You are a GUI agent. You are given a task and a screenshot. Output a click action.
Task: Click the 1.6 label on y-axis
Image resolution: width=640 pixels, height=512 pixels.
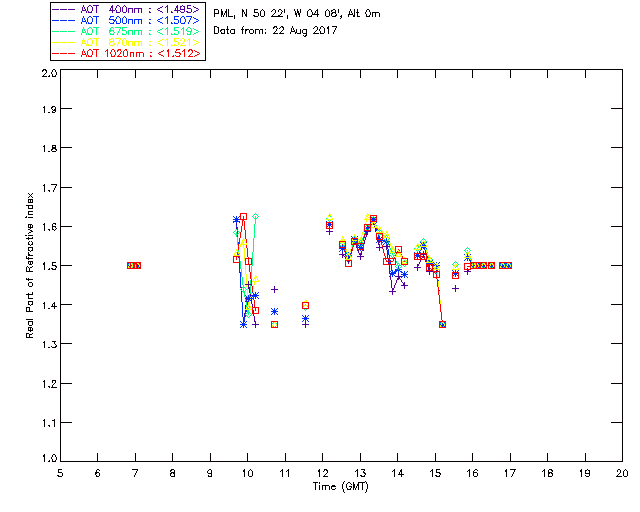[49, 227]
